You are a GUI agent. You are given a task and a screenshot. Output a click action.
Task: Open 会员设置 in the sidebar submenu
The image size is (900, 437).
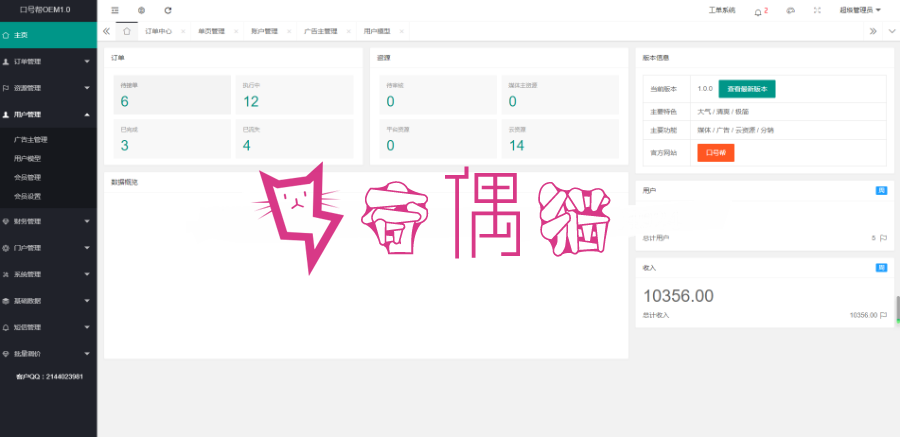48,196
